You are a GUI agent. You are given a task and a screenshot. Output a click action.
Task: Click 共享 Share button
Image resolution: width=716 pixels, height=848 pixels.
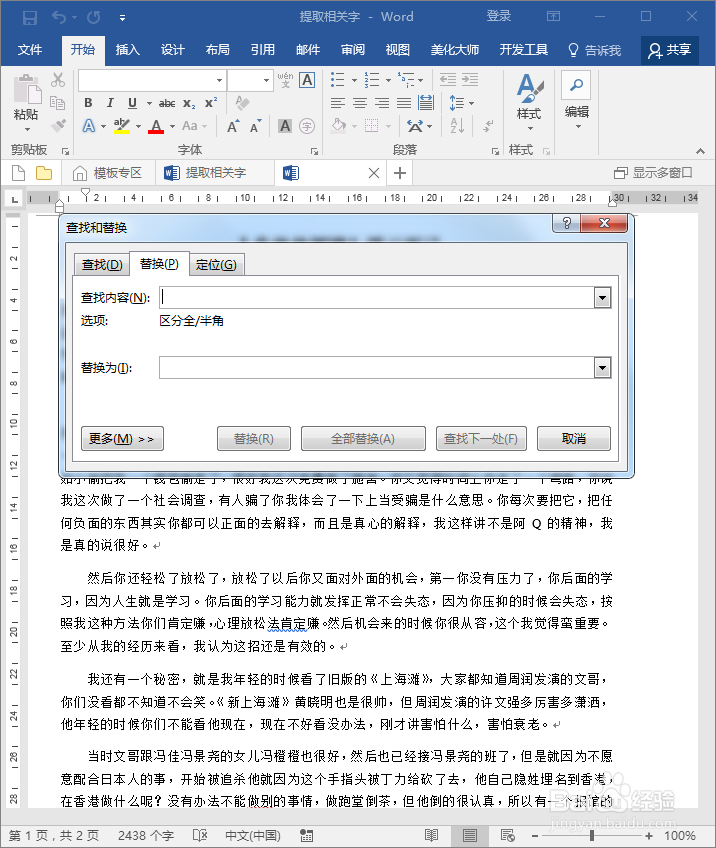click(x=670, y=50)
